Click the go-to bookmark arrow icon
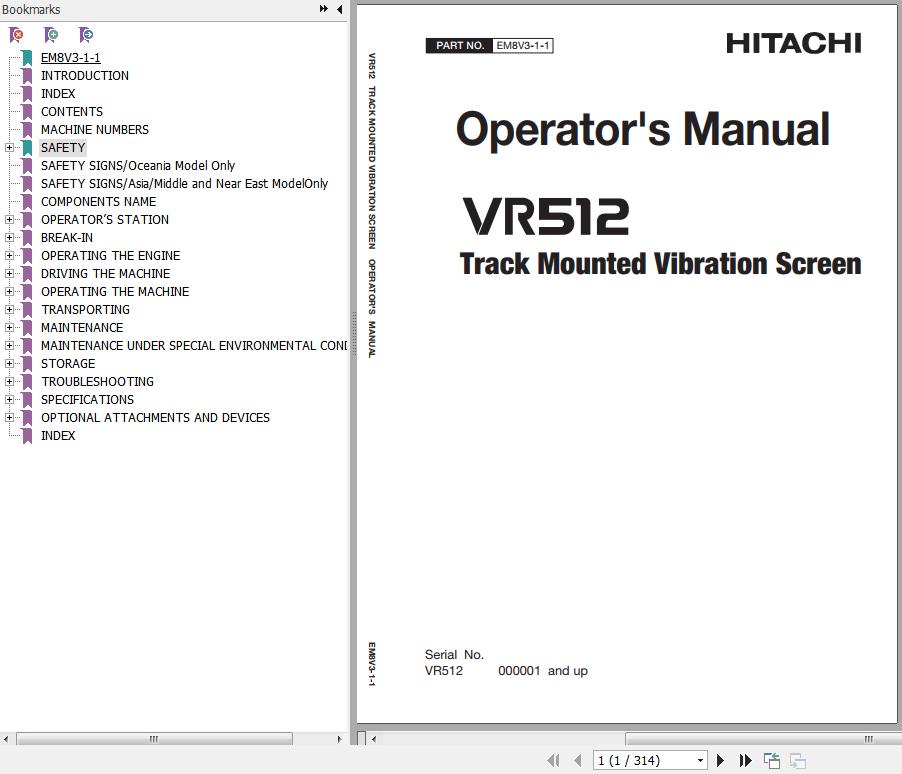 click(x=86, y=35)
